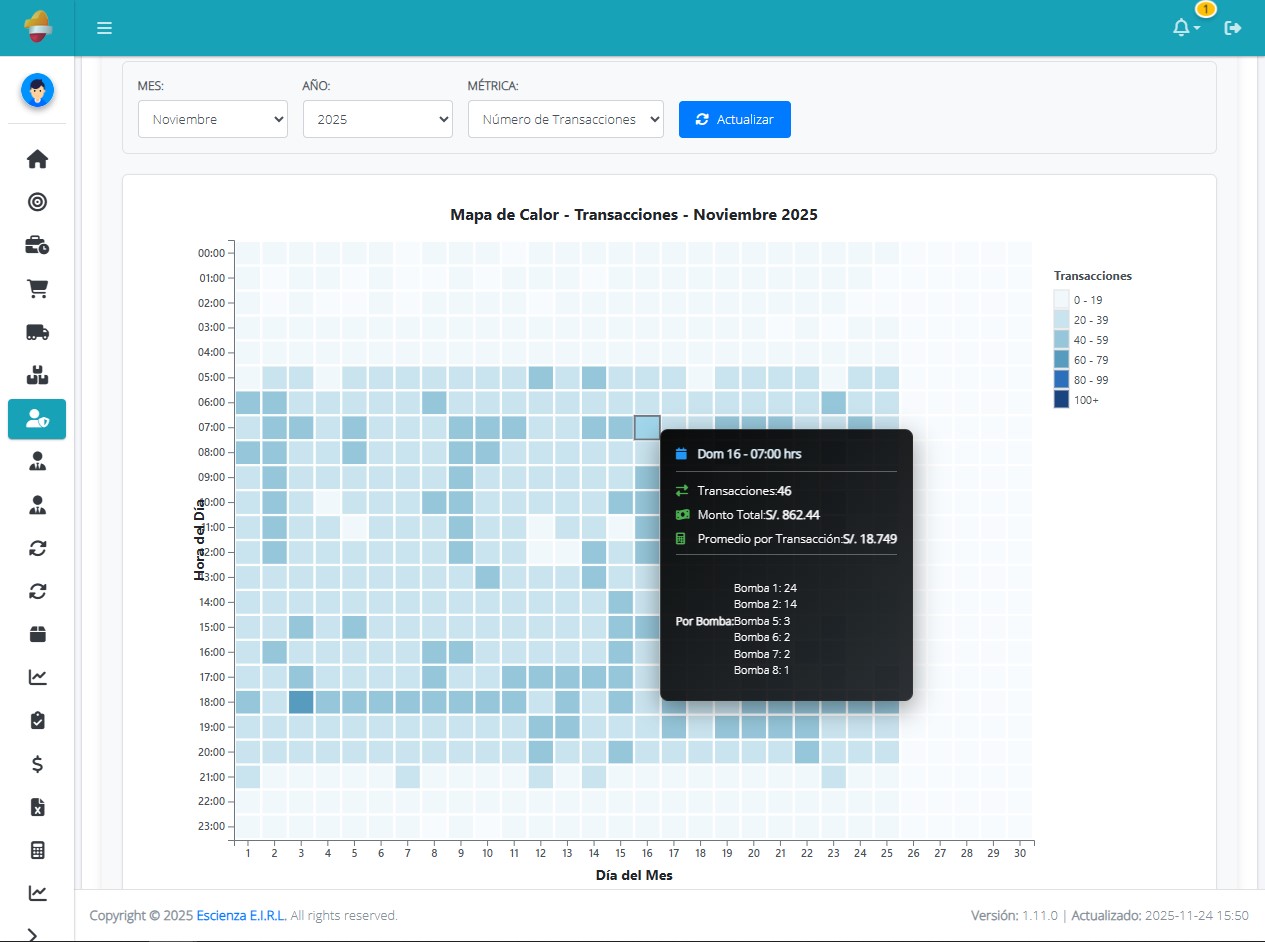Open the notifications bell

pos(1182,28)
